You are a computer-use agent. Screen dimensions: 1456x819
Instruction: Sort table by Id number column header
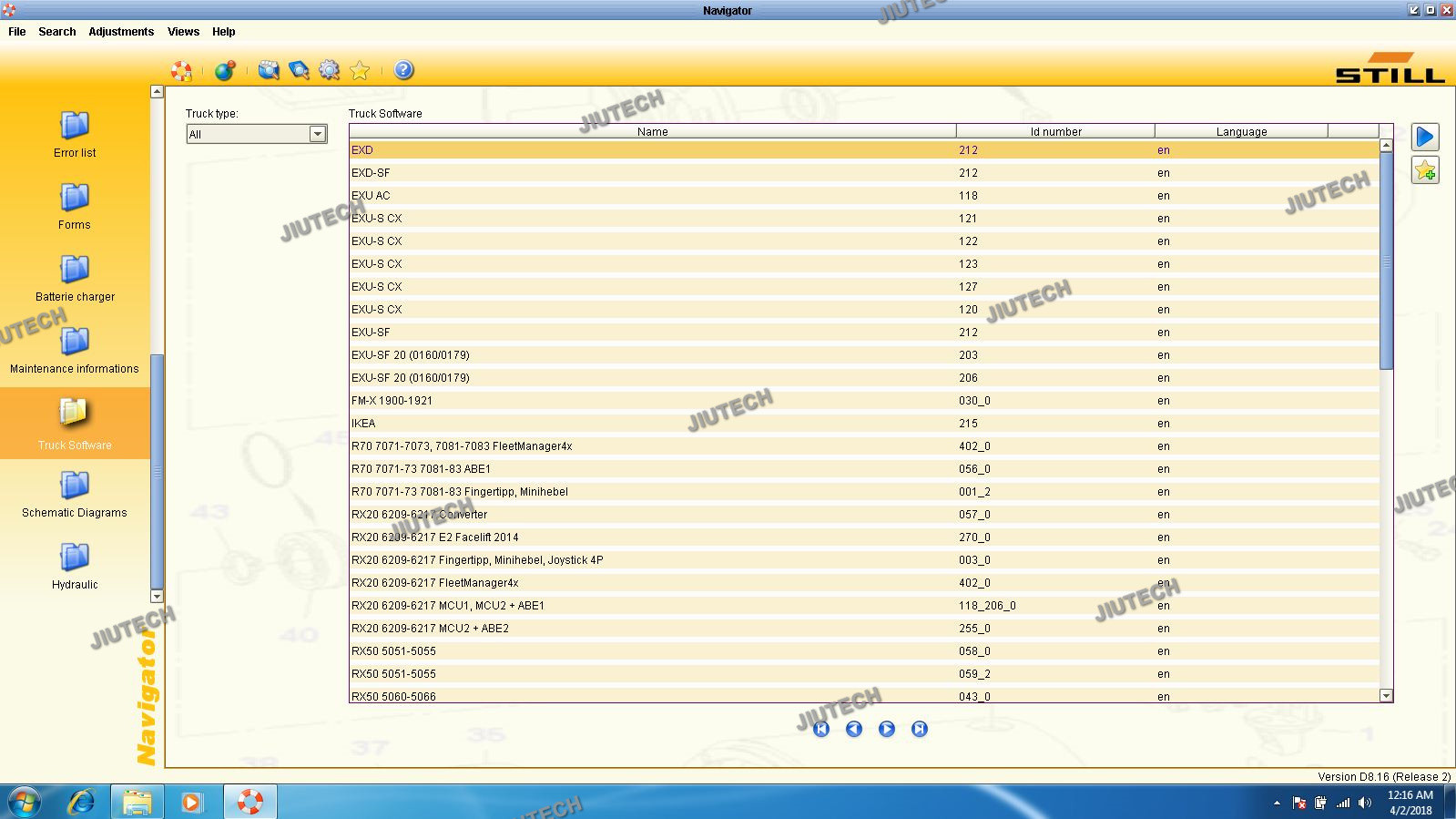pos(1055,131)
